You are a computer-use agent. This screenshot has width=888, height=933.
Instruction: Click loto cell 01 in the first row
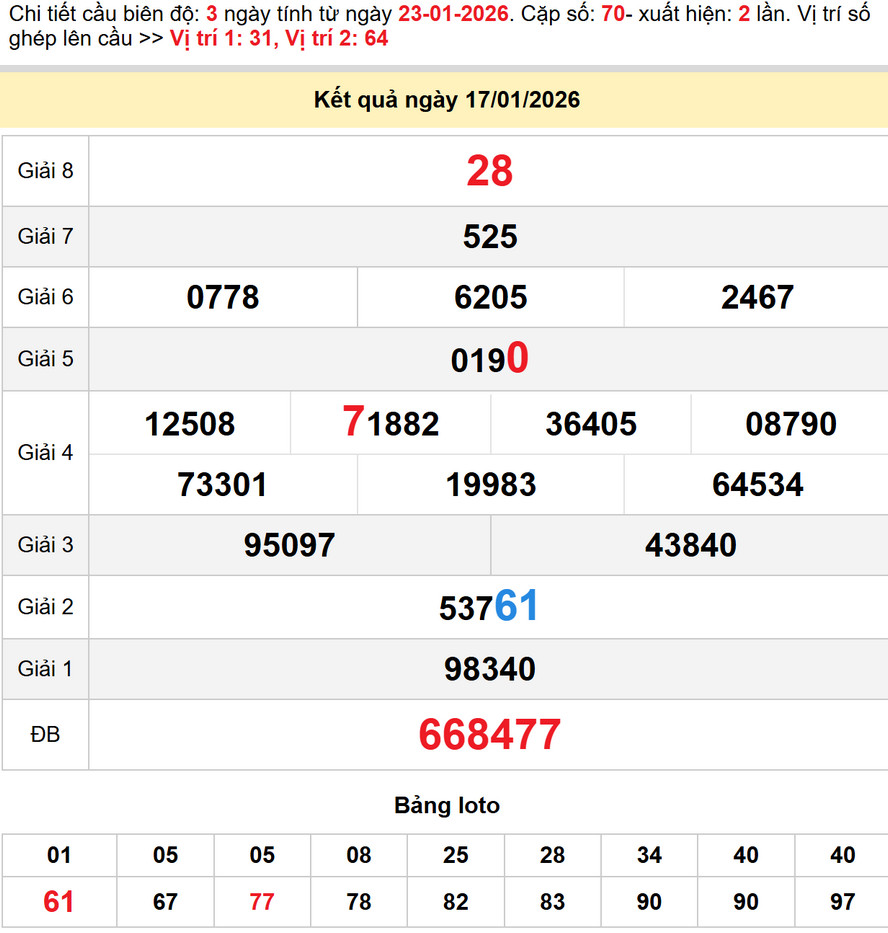(x=58, y=856)
